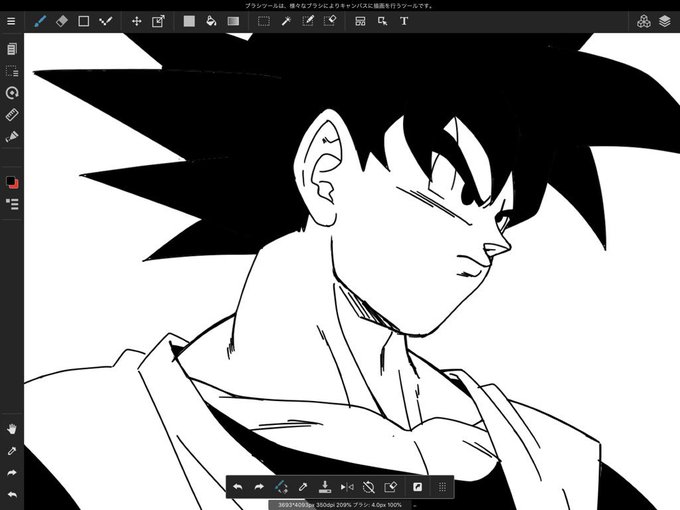Select the Brush tool in top toolbar
The height and width of the screenshot is (510, 680).
[40, 21]
